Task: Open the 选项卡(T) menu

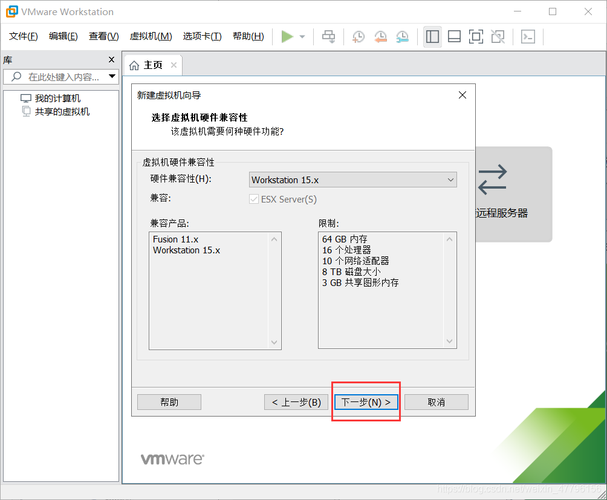Action: point(202,36)
